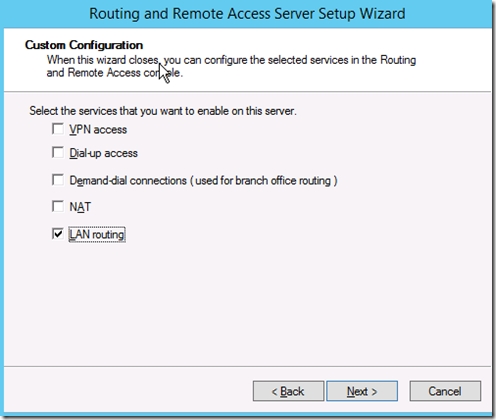Go to the previous page with Back

288,391
